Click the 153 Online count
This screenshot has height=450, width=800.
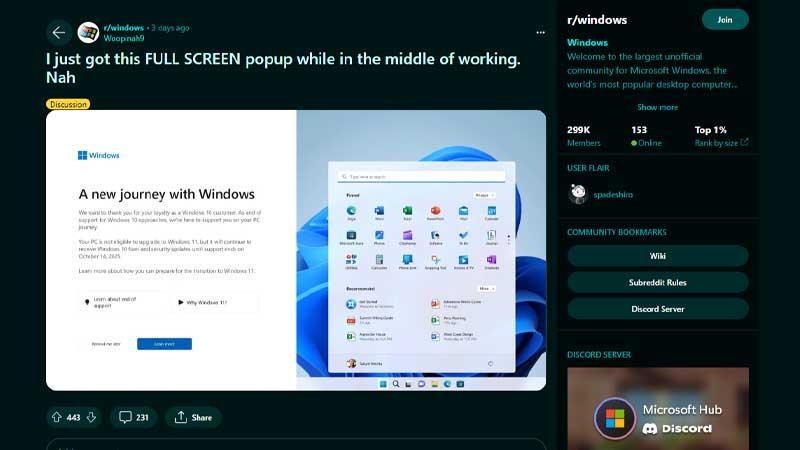point(646,136)
